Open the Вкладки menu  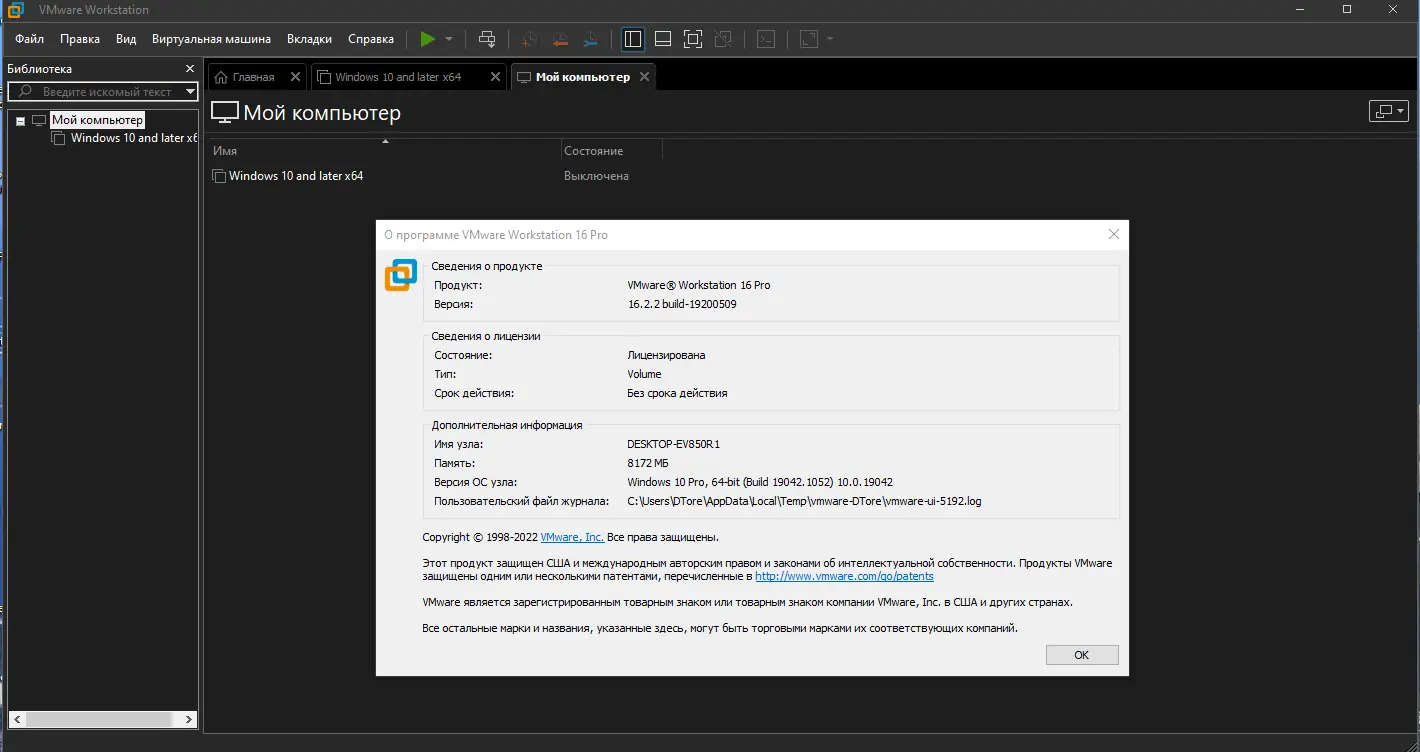click(309, 39)
